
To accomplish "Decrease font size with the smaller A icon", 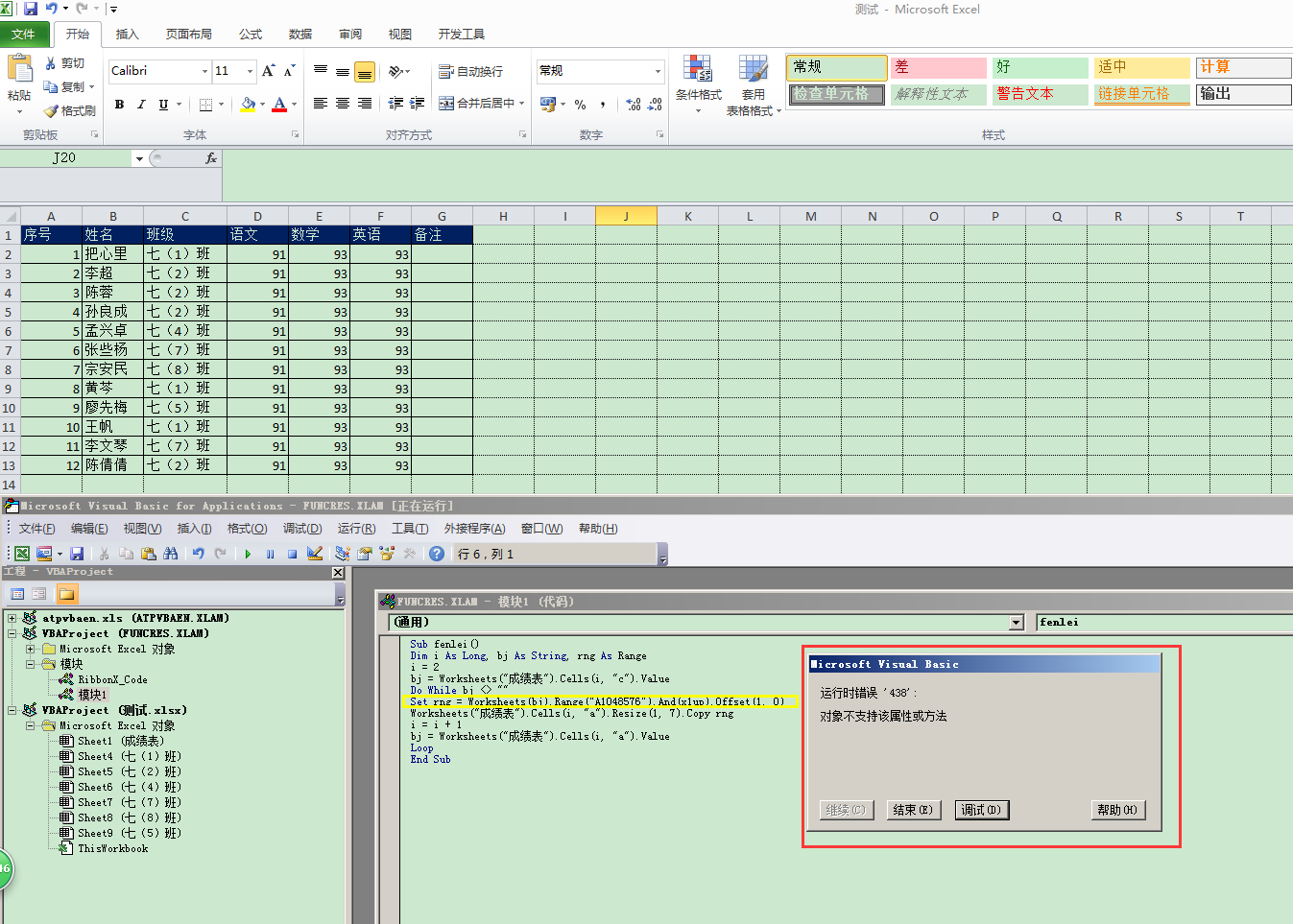I will tap(289, 71).
